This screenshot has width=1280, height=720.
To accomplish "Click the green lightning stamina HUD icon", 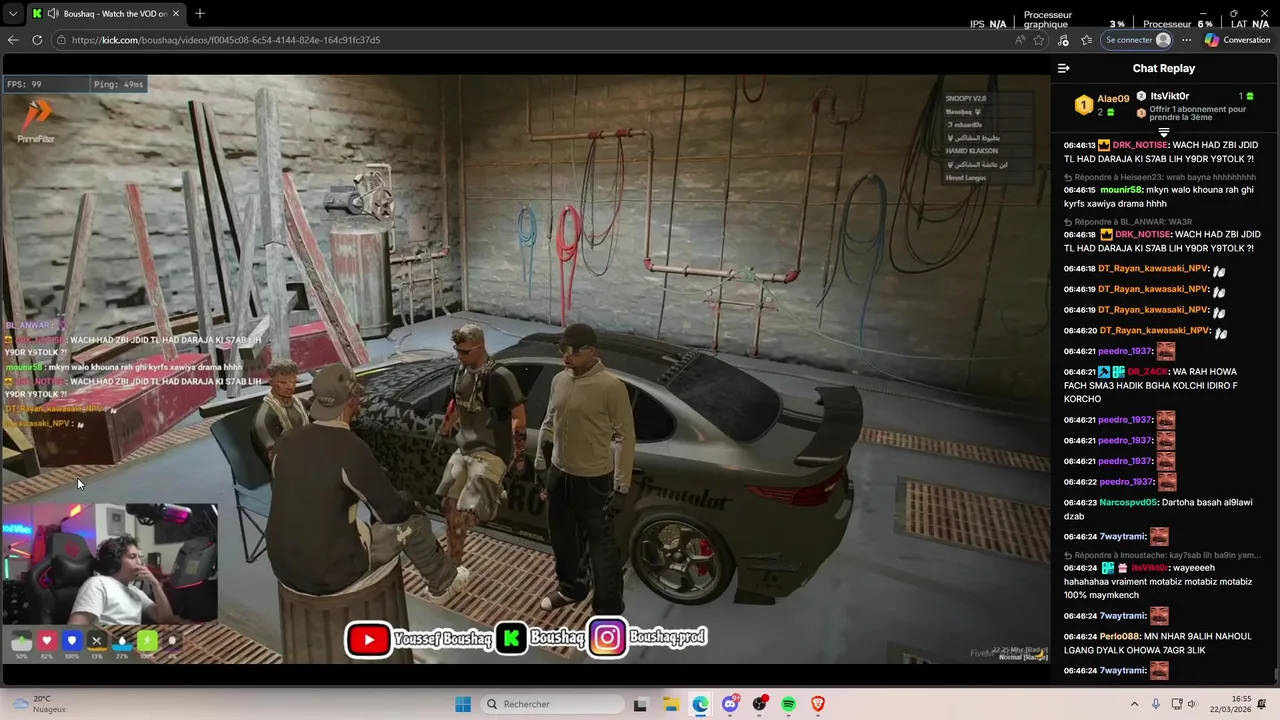I will [x=147, y=641].
